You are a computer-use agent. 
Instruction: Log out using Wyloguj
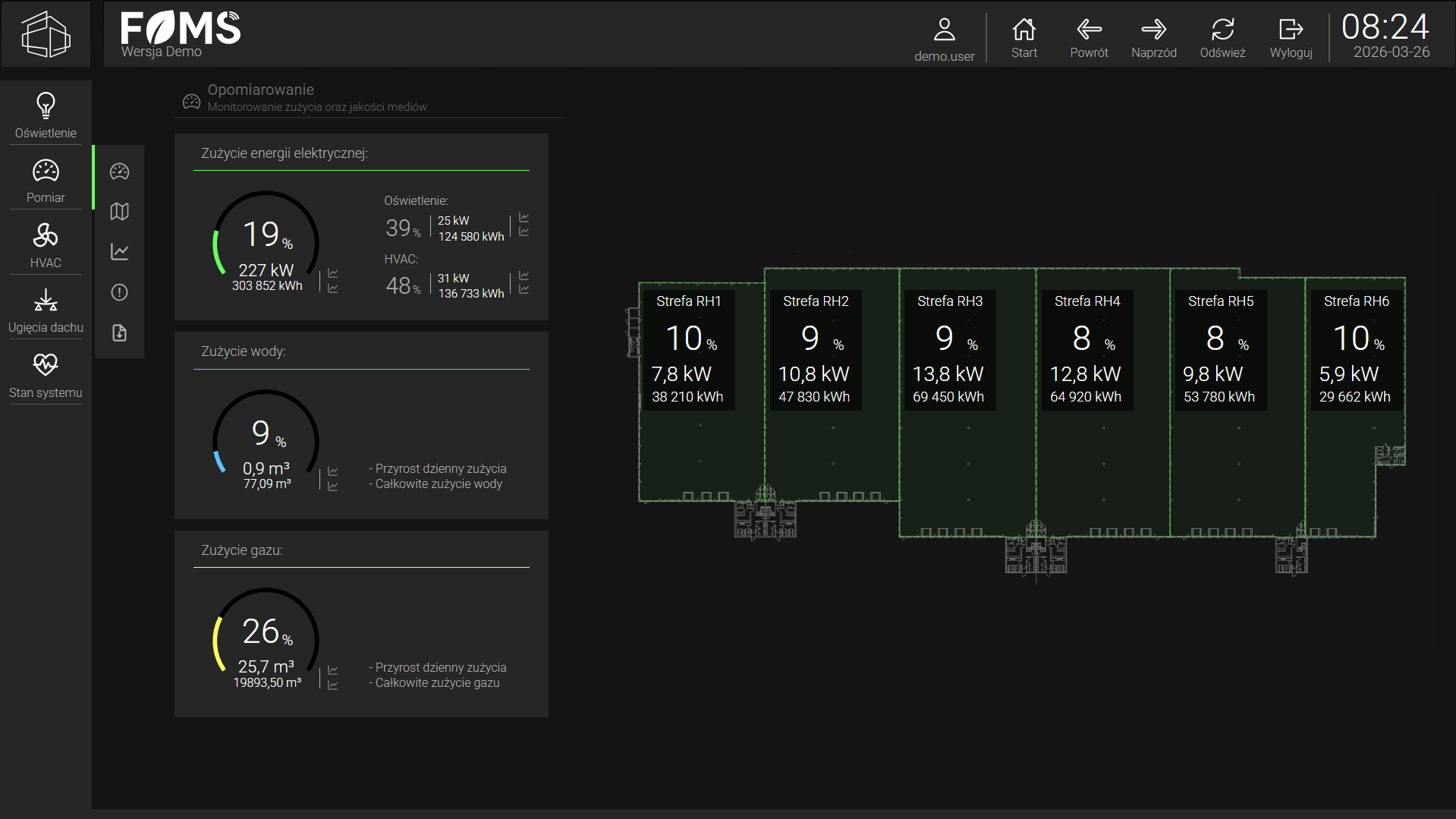click(1291, 37)
